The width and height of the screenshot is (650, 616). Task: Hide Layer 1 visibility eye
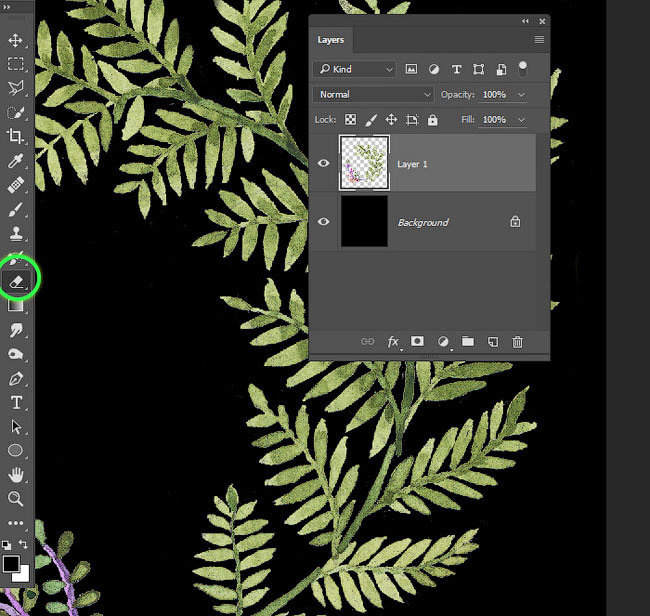point(323,163)
